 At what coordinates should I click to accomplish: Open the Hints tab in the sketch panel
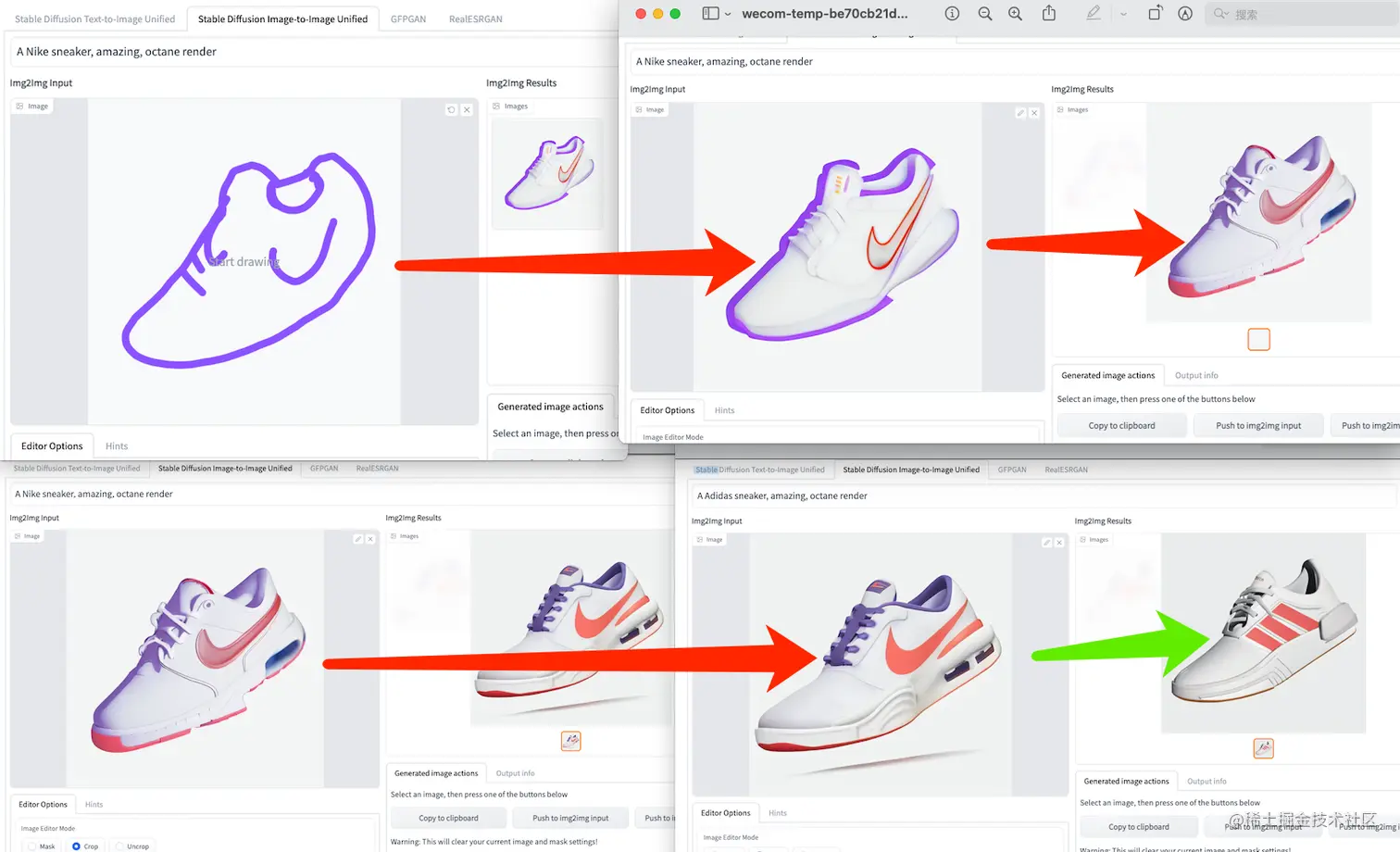[117, 446]
